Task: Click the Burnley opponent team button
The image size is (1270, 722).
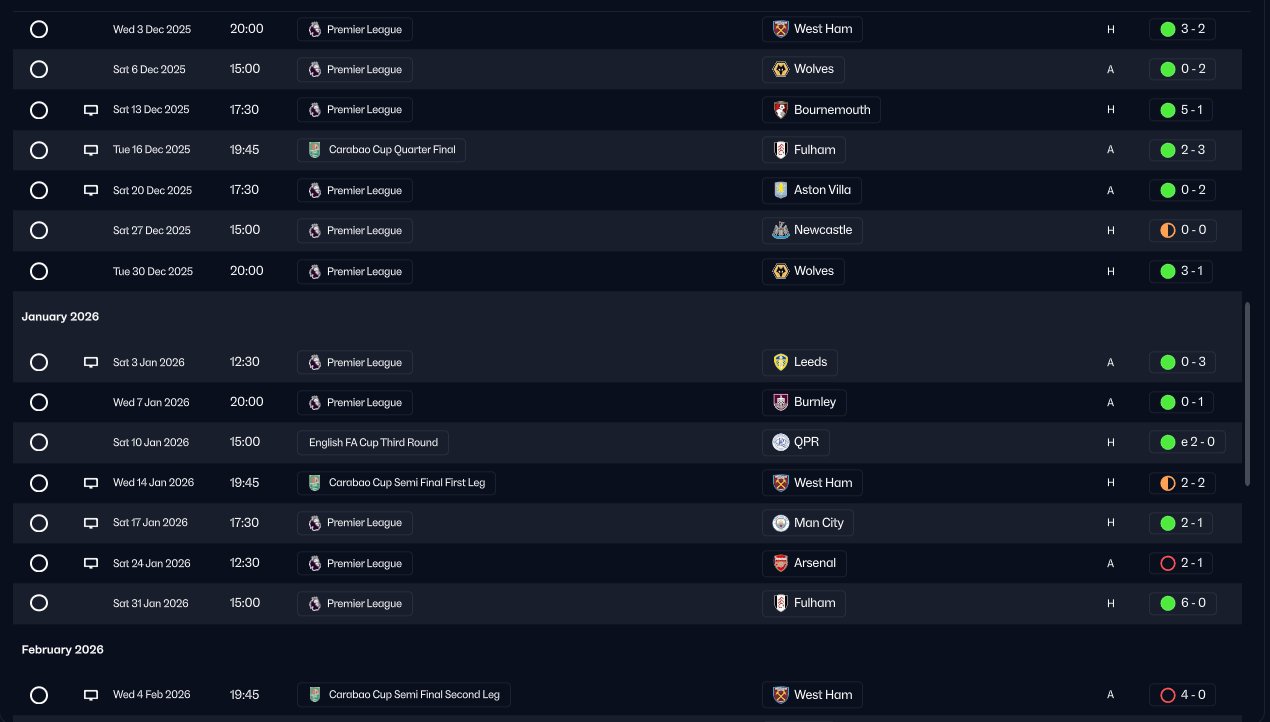Action: pos(804,402)
